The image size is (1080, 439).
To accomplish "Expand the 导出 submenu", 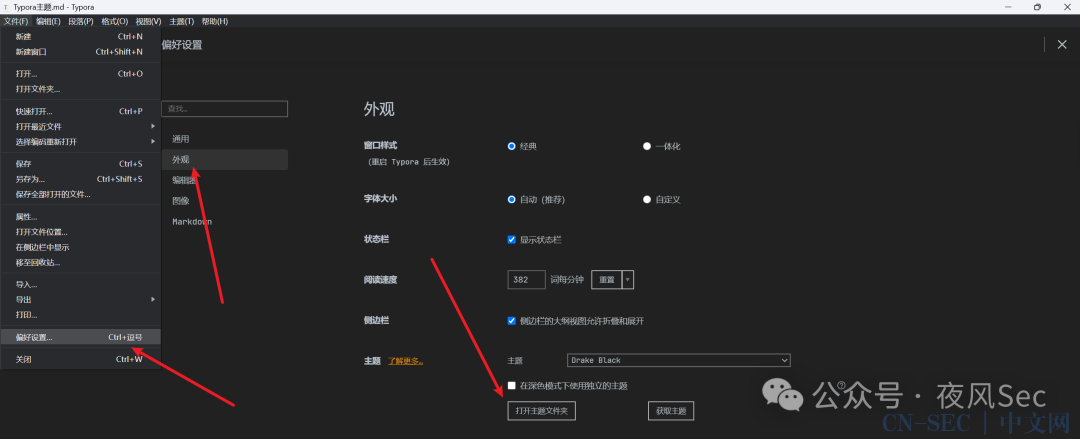I will [81, 300].
